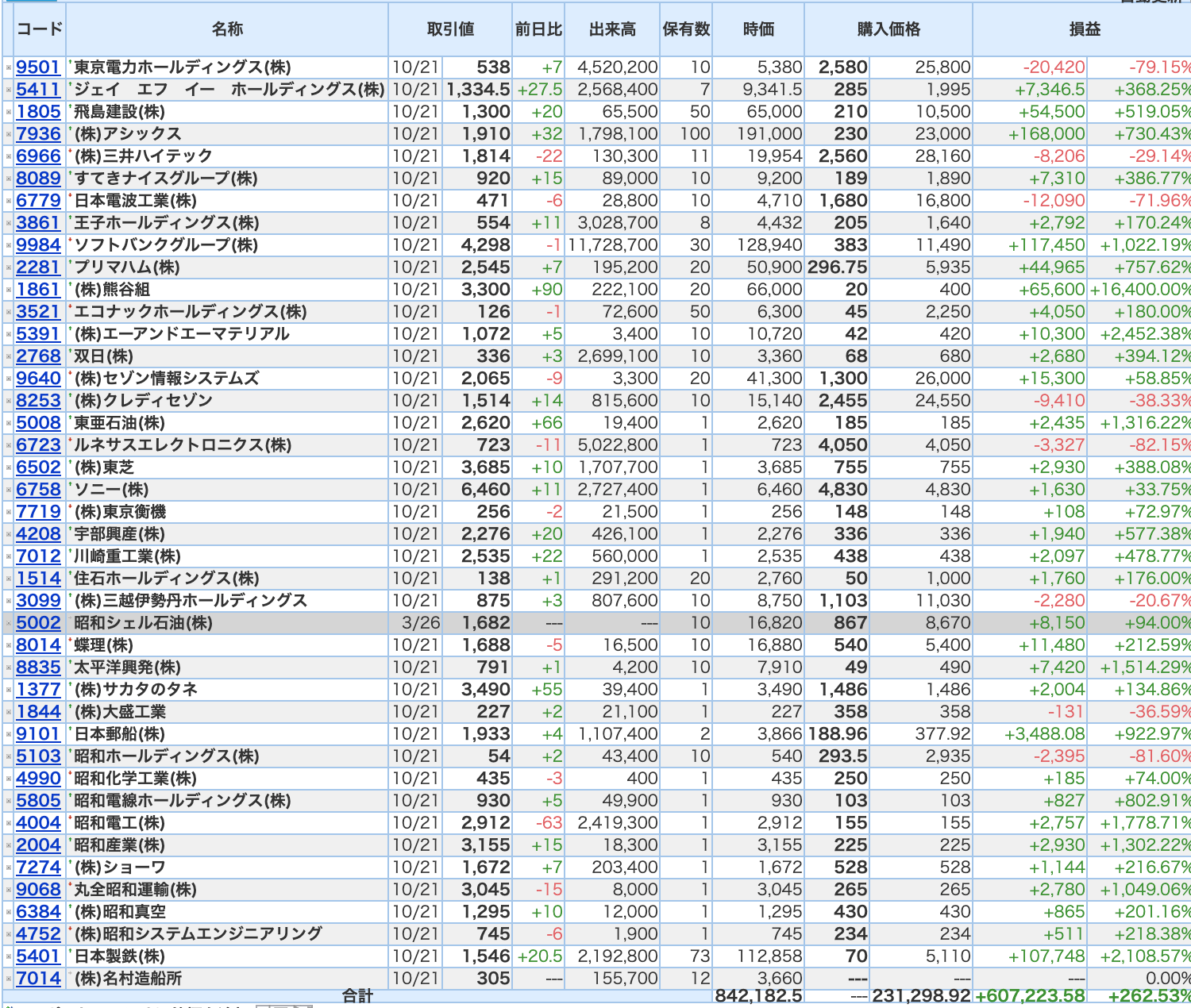Image resolution: width=1191 pixels, height=1008 pixels.
Task: Click the small x icon beside code 5103
Action: (x=9, y=757)
